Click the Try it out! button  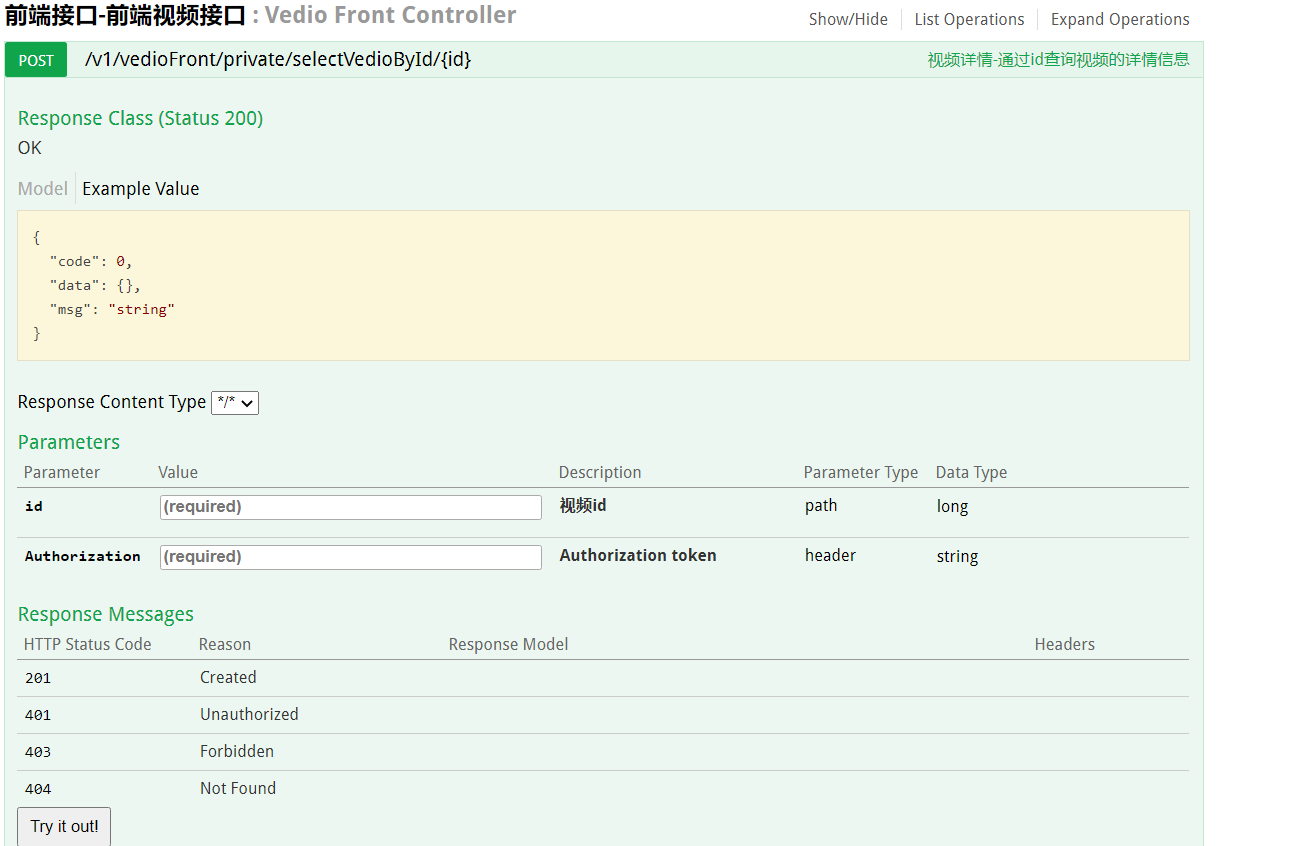tap(64, 826)
